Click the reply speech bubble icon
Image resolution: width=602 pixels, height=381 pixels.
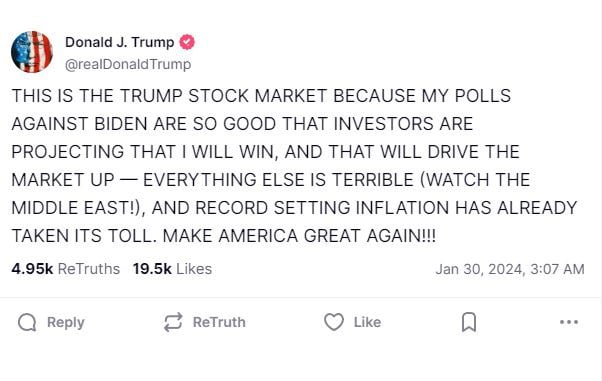click(x=27, y=322)
